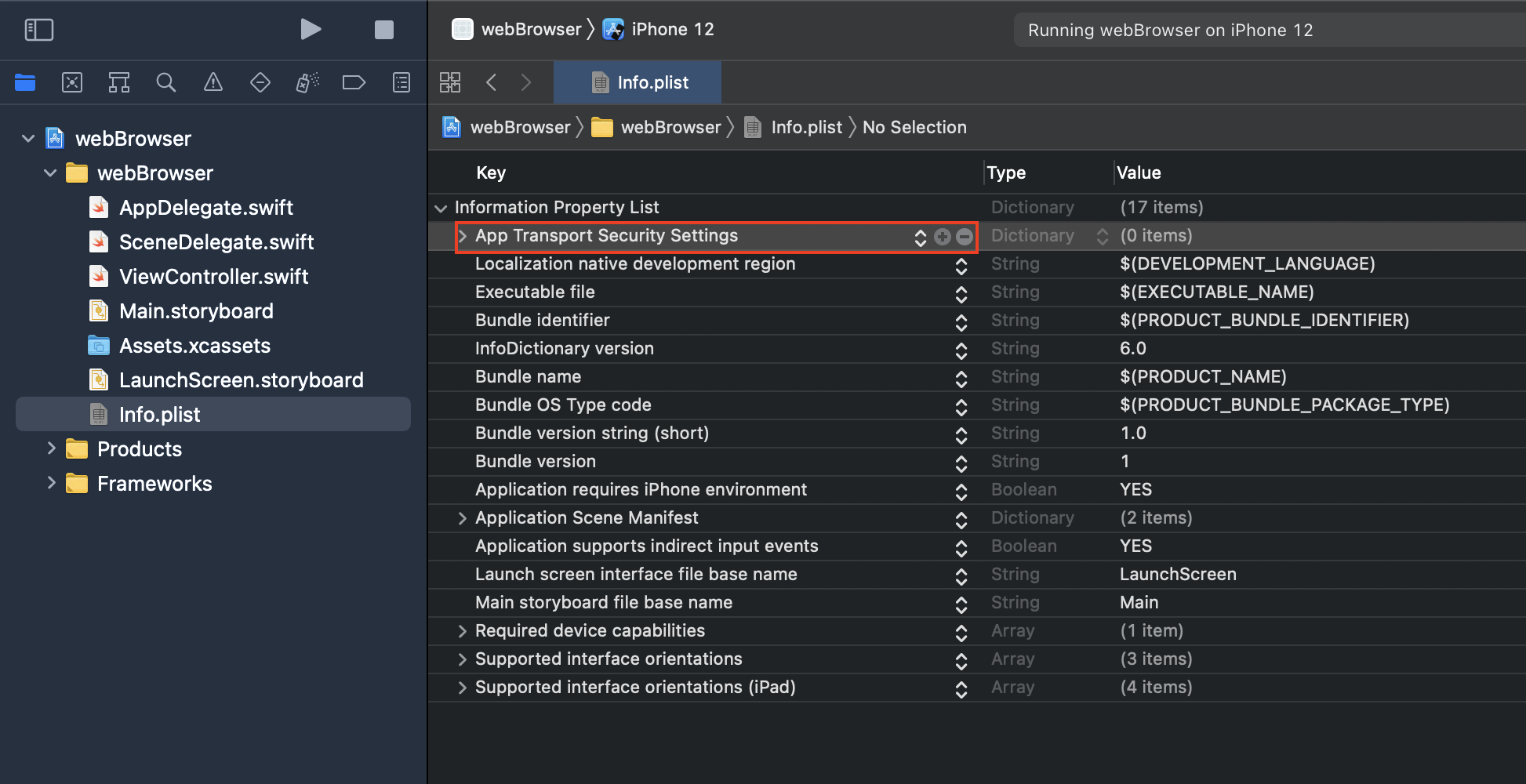Go back in editor history
Image resolution: width=1526 pixels, height=784 pixels.
coord(492,82)
